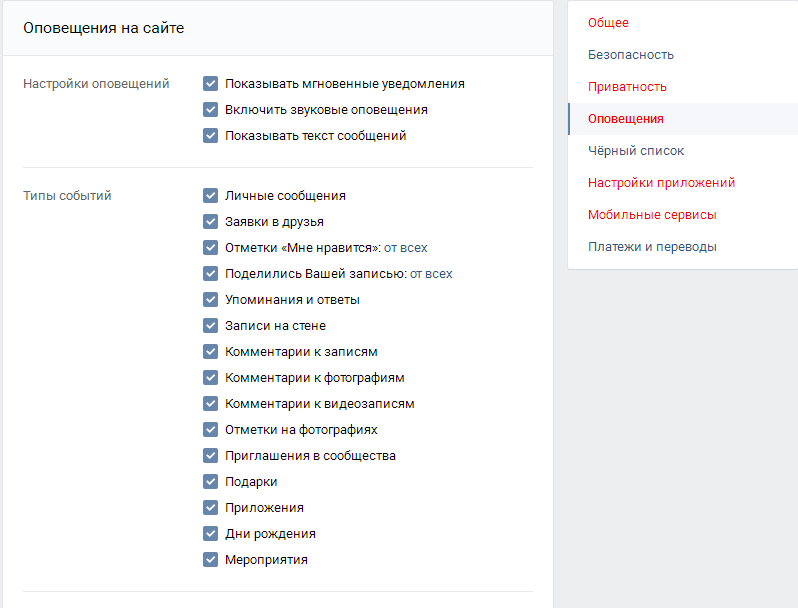
Task: Click the Оповещения на сайте heading
Action: (104, 28)
